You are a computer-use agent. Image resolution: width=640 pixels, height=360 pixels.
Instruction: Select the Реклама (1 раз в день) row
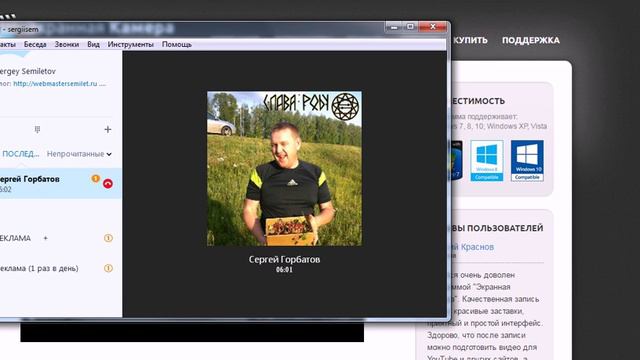(61, 268)
